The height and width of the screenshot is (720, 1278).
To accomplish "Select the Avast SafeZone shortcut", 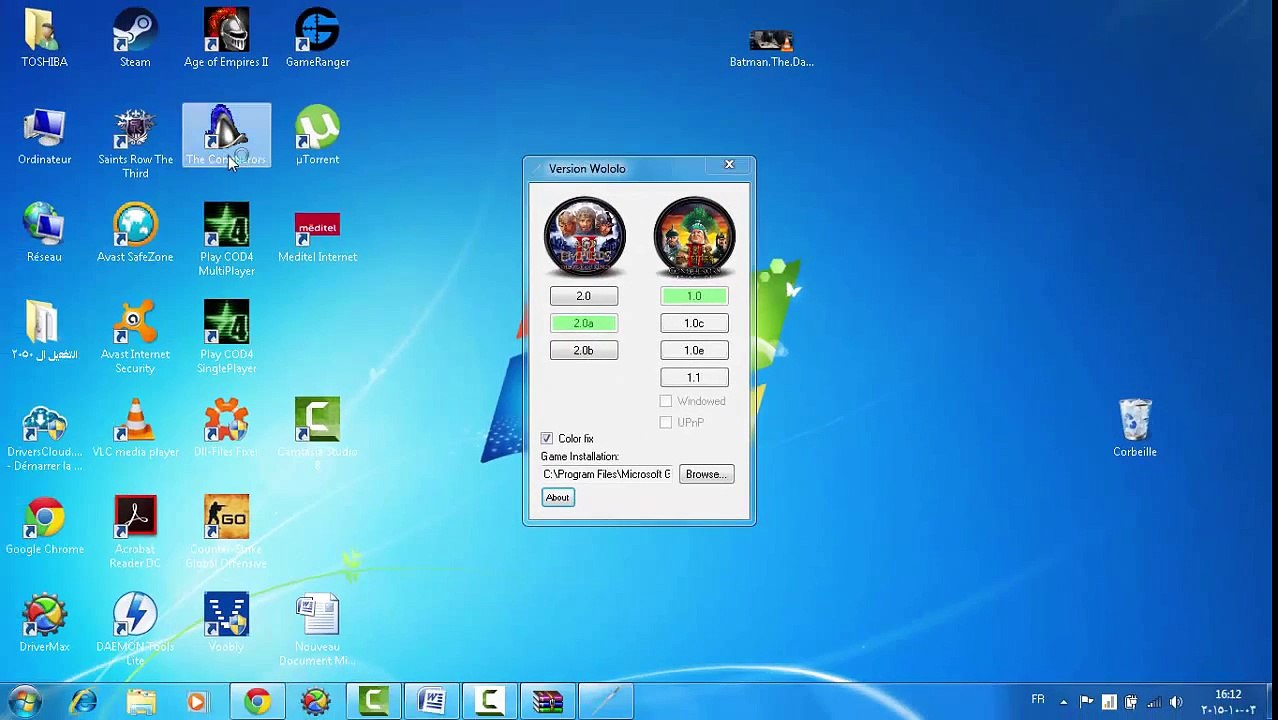I will click(x=135, y=233).
